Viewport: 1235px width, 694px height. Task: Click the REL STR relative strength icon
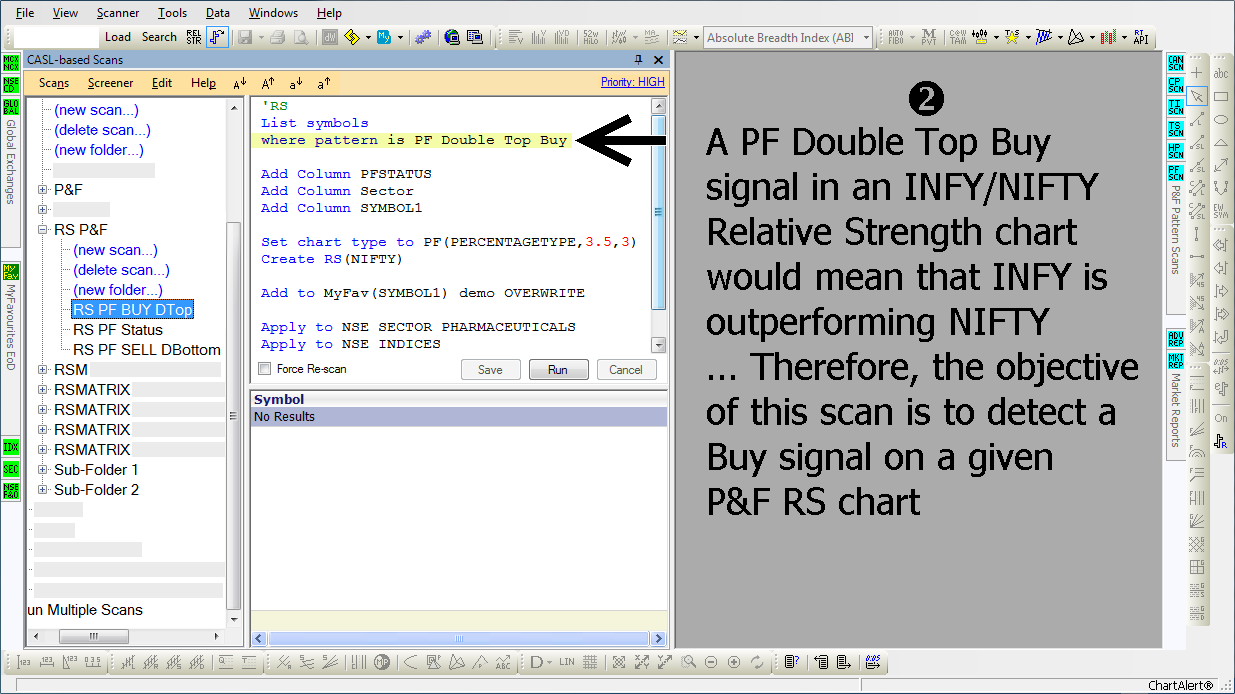(194, 37)
